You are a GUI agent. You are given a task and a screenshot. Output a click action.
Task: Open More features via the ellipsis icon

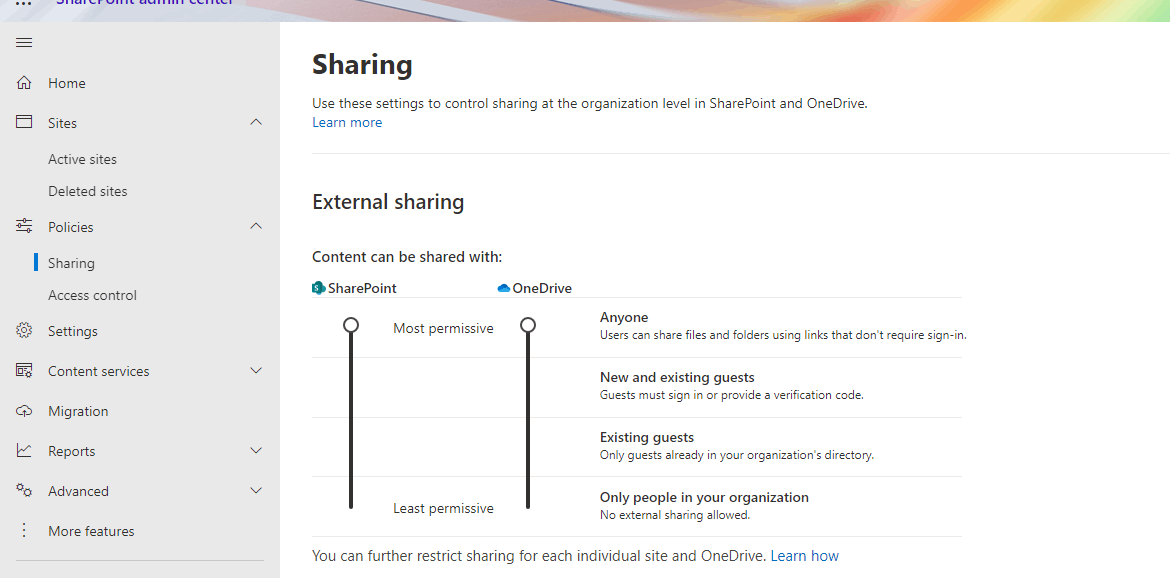coord(24,530)
